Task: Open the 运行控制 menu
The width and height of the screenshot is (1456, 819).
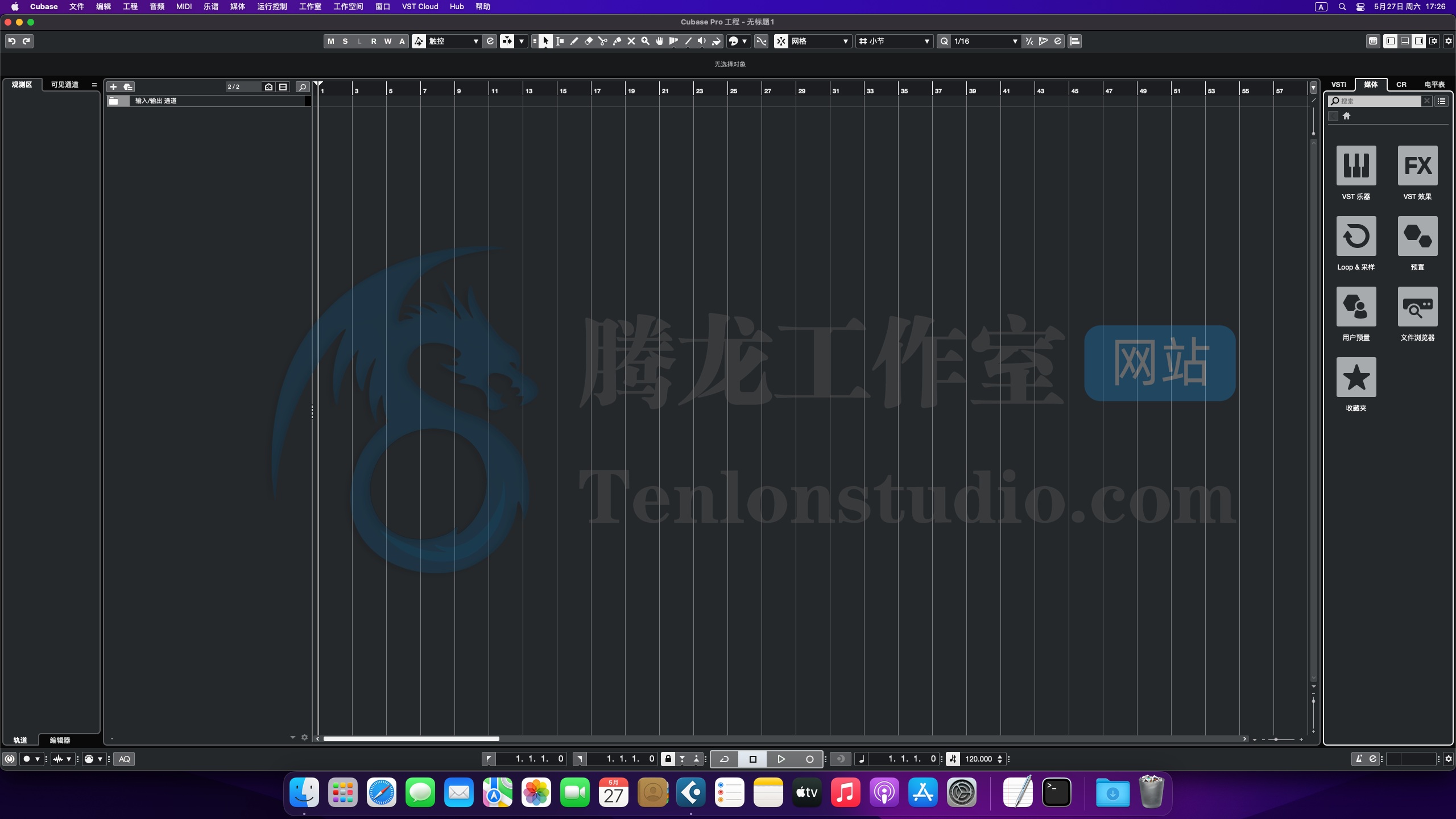Action: [x=272, y=7]
